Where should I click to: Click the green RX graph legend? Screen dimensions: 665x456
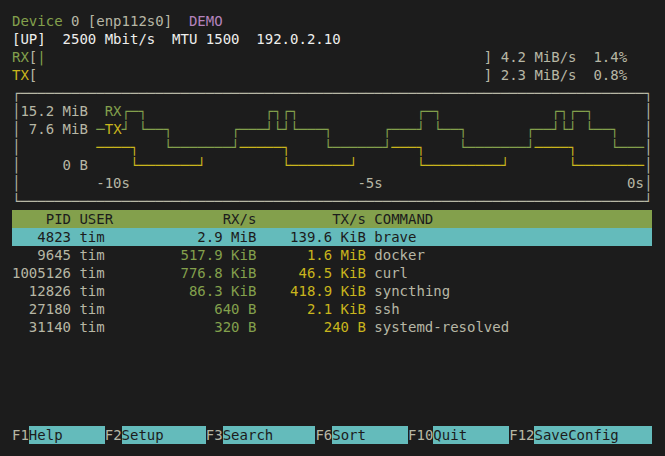pyautogui.click(x=113, y=111)
